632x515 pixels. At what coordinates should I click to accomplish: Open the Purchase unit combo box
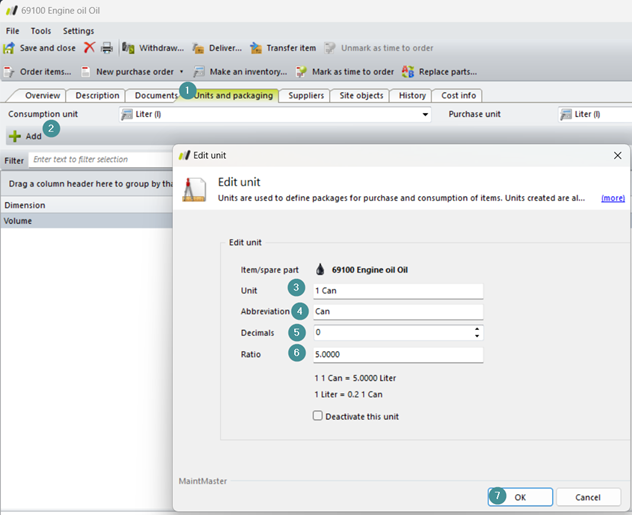coord(595,115)
